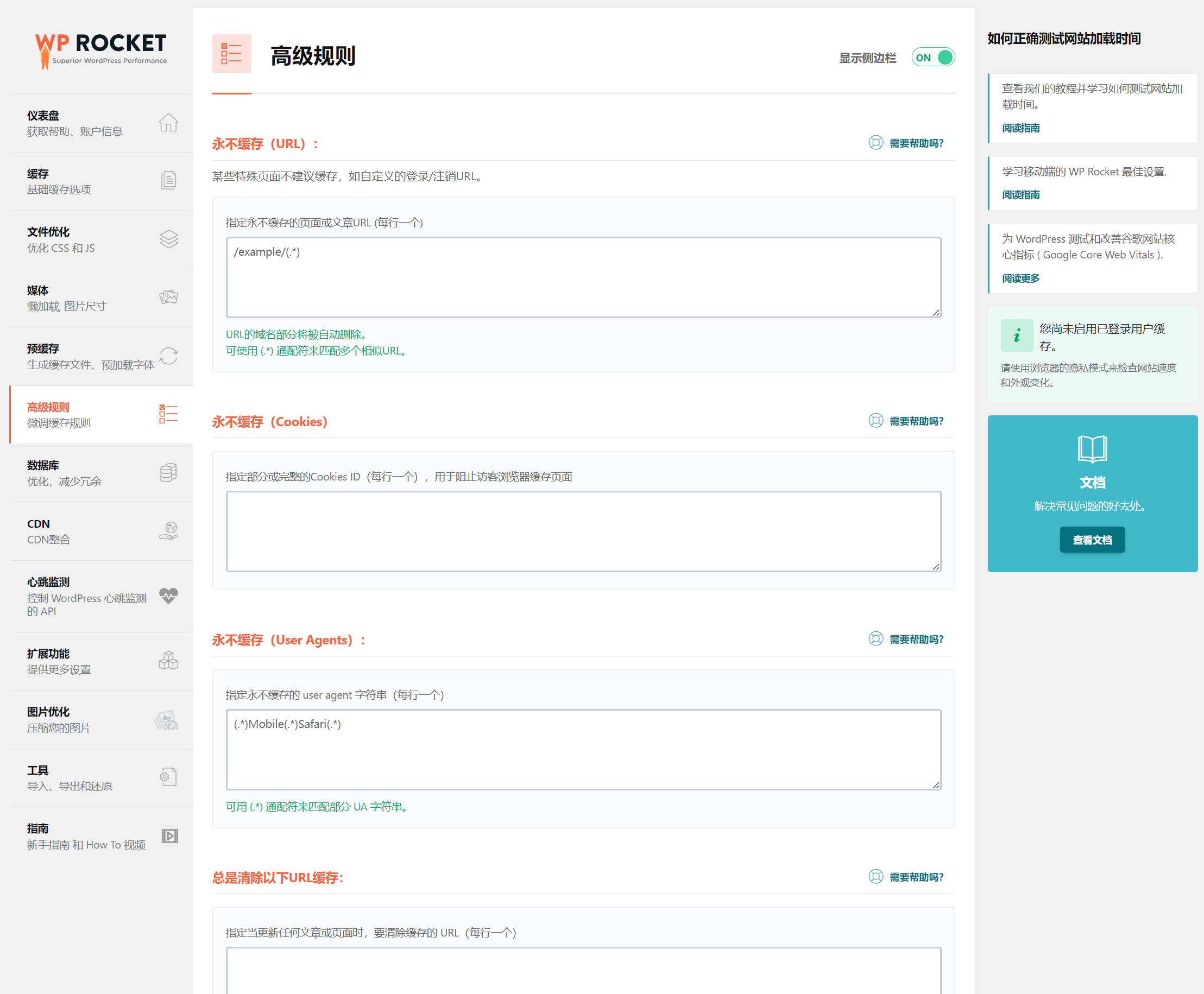Select the 数据库 menu item
1204x994 pixels.
(101, 473)
